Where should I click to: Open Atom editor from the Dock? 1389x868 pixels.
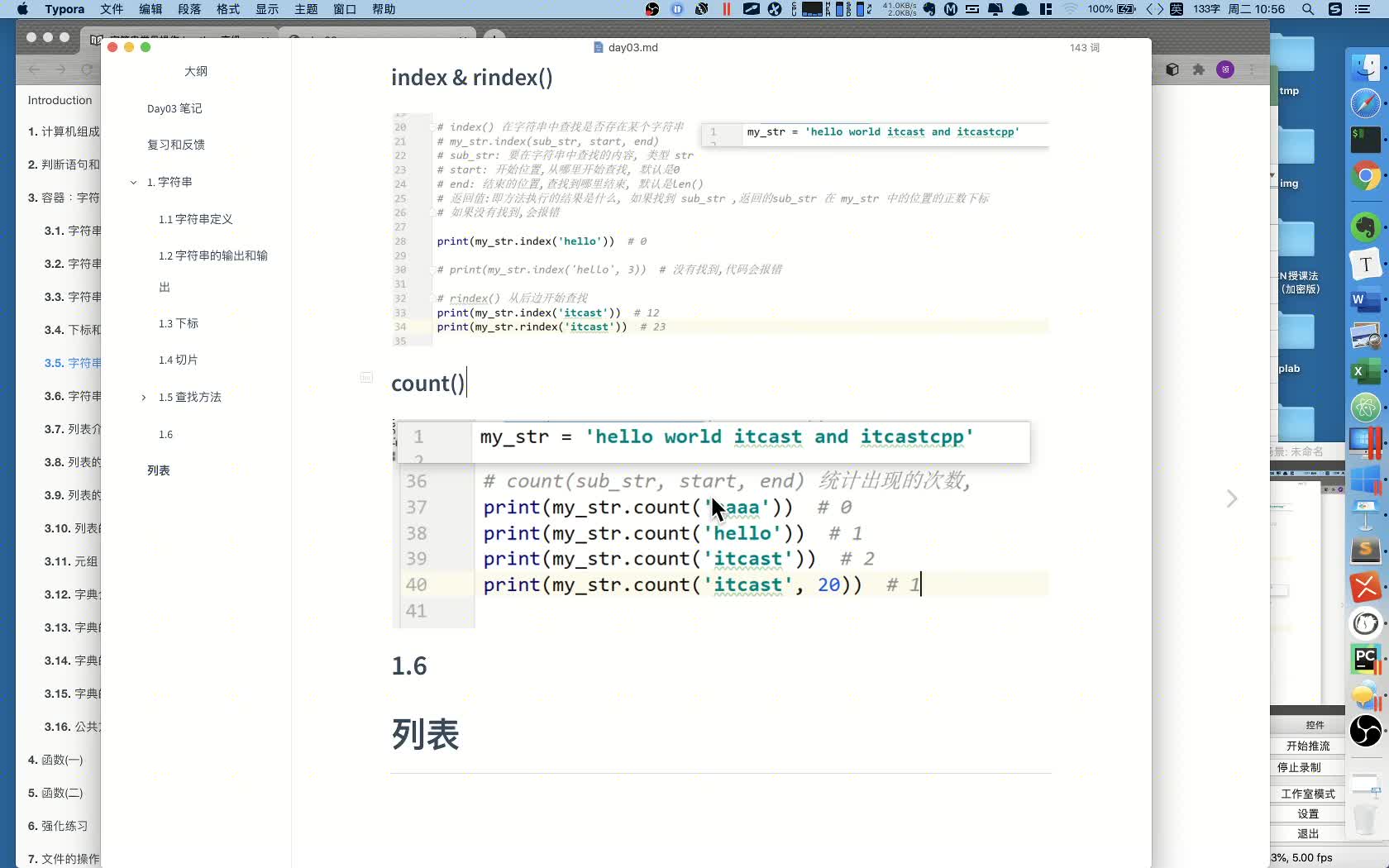1366,407
